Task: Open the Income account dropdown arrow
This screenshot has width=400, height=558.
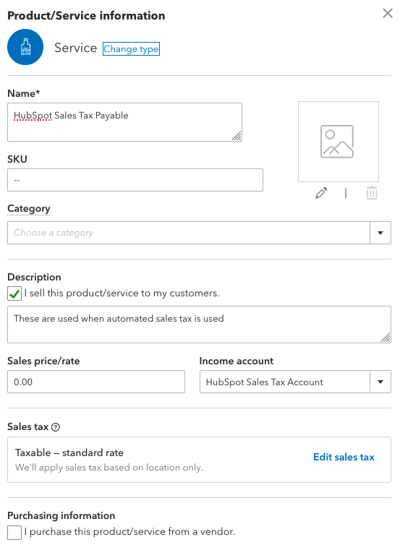Action: [x=380, y=381]
